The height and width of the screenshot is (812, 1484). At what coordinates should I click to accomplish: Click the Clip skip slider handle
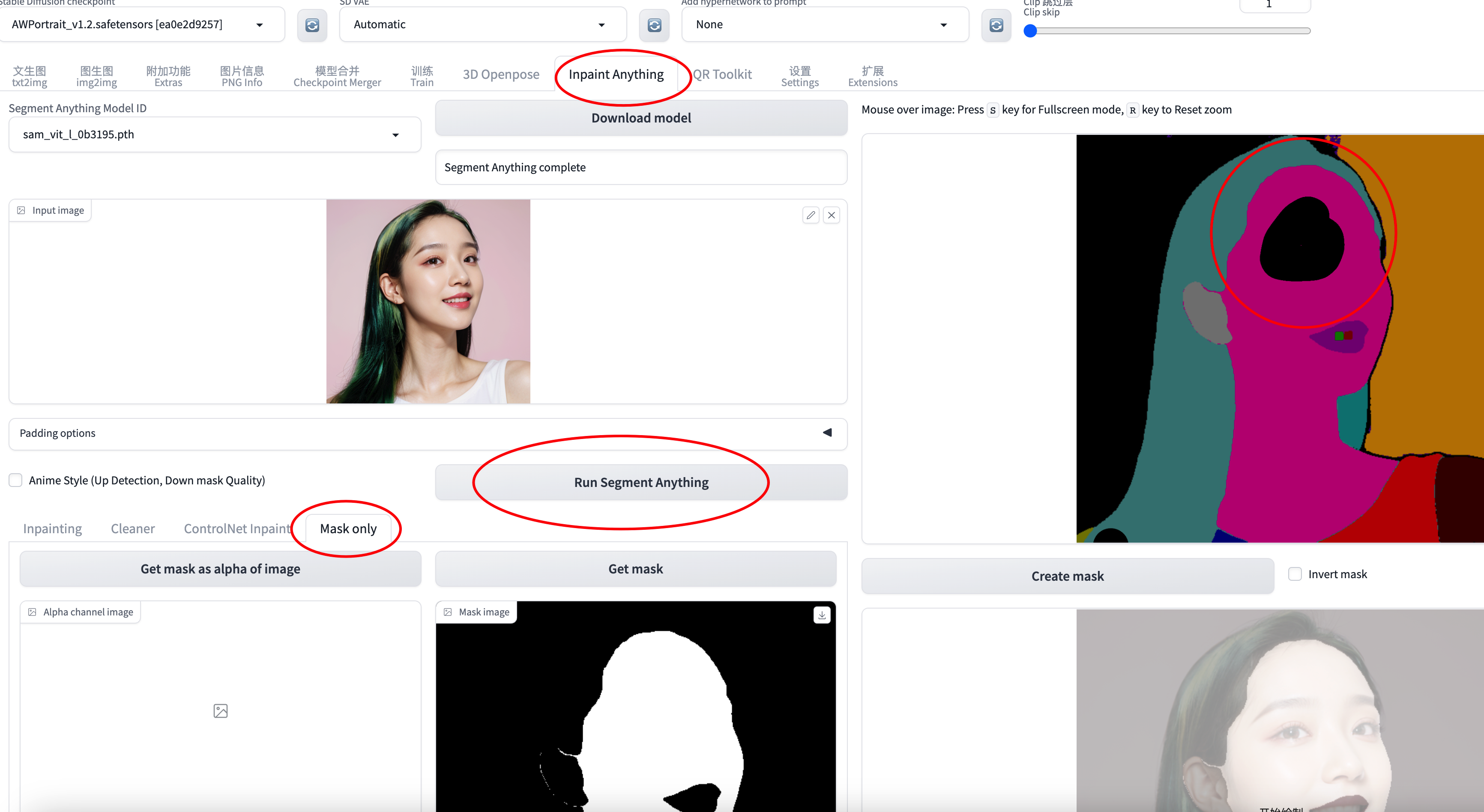point(1030,30)
